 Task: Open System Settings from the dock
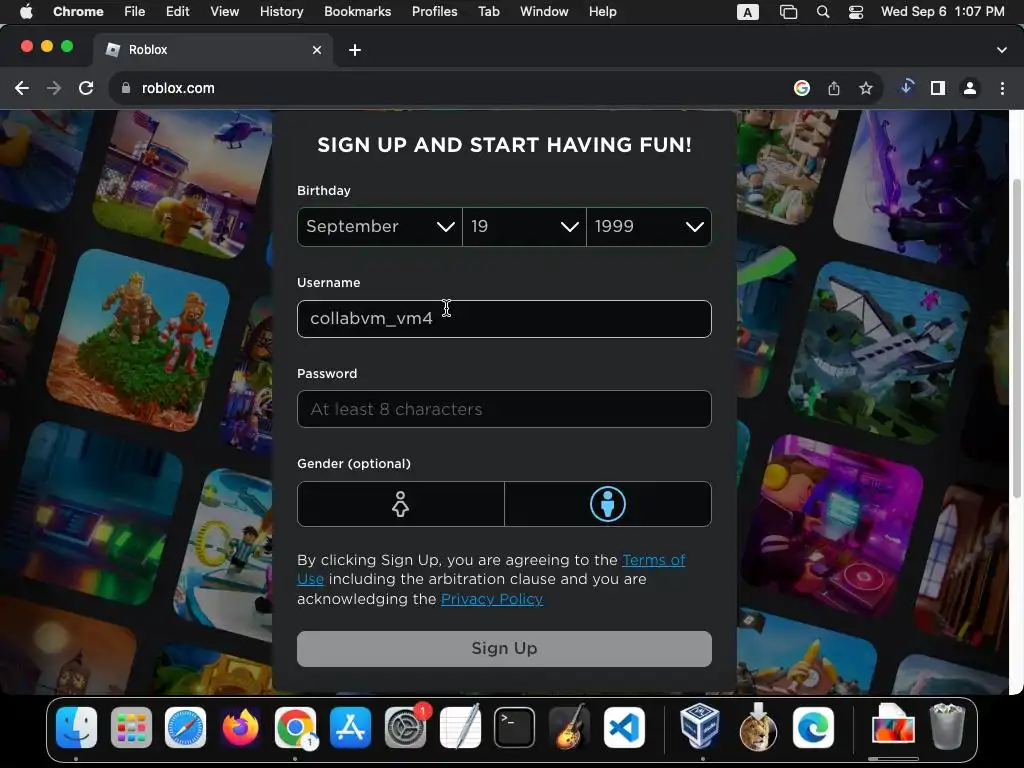405,727
